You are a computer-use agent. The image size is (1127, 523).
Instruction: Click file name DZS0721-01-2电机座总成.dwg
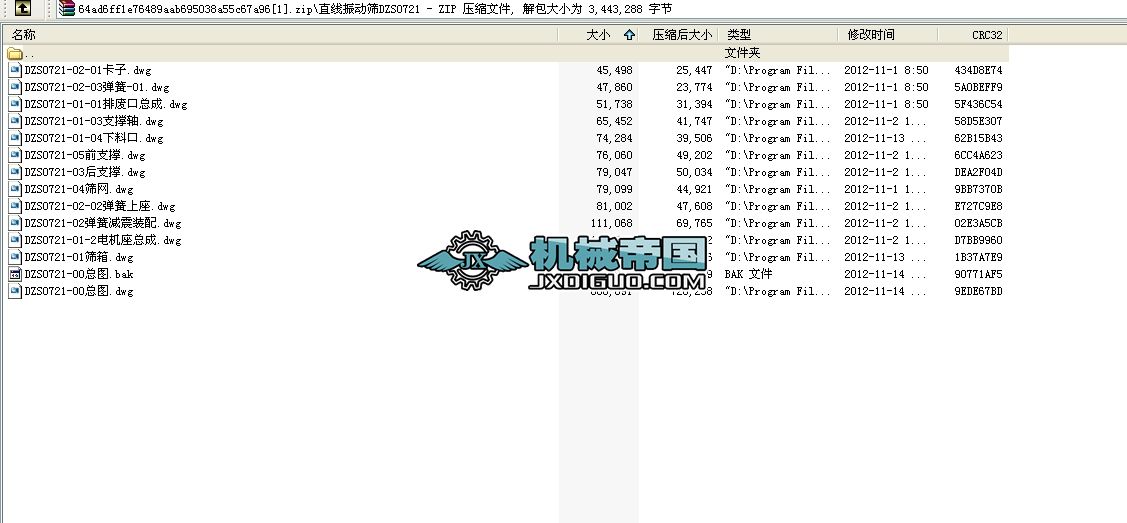pyautogui.click(x=103, y=241)
